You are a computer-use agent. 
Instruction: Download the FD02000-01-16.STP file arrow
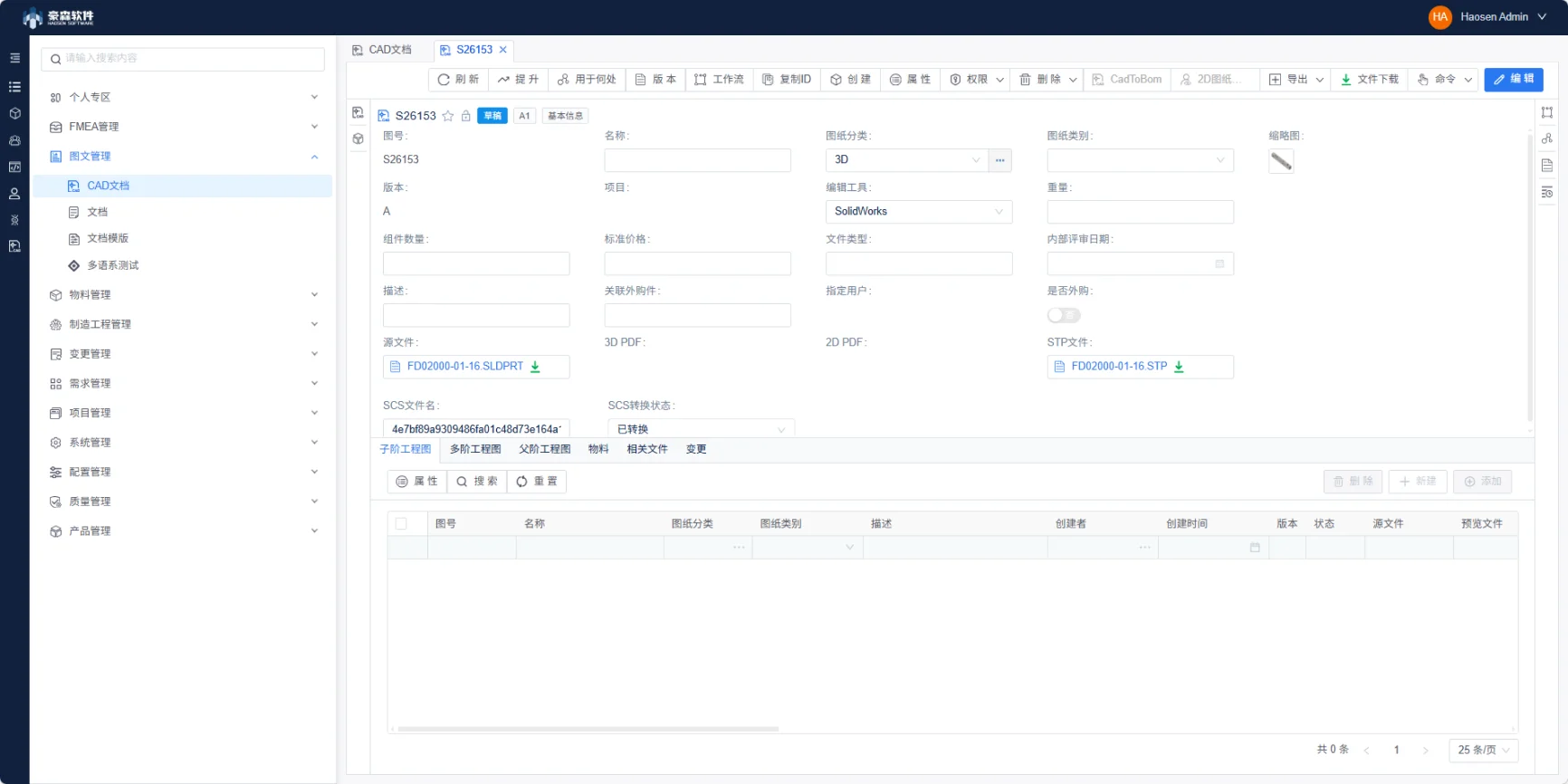coord(1179,367)
